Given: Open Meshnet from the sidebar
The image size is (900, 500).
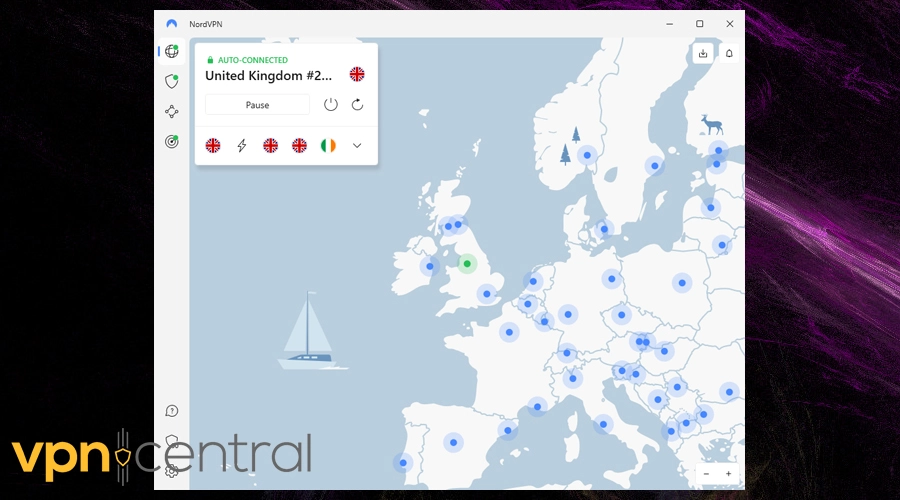Looking at the screenshot, I should tap(172, 111).
